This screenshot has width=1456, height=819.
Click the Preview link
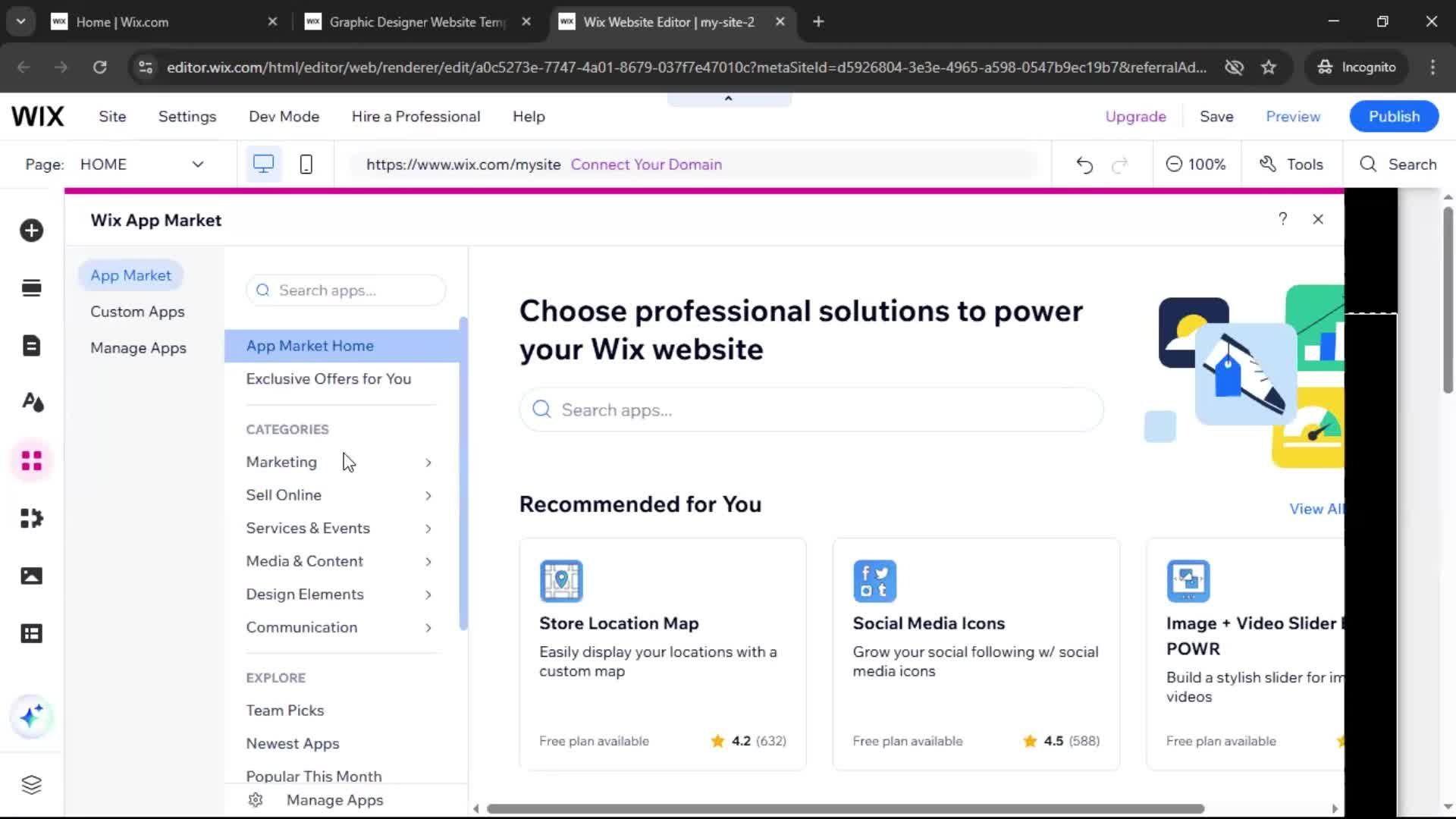[x=1293, y=116]
